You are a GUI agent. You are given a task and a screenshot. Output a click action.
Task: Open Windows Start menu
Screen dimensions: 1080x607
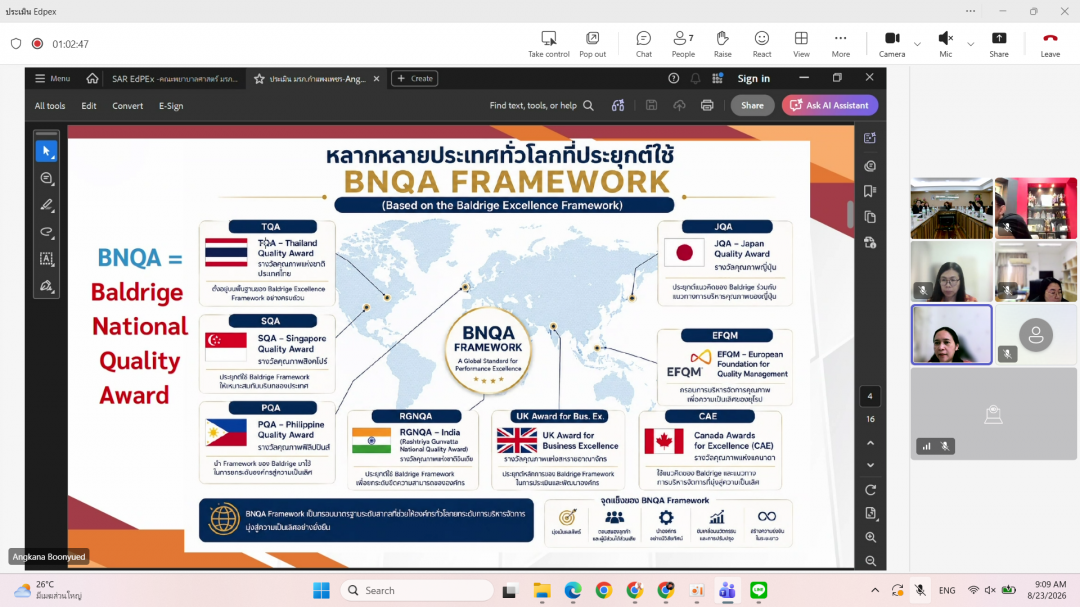[322, 590]
